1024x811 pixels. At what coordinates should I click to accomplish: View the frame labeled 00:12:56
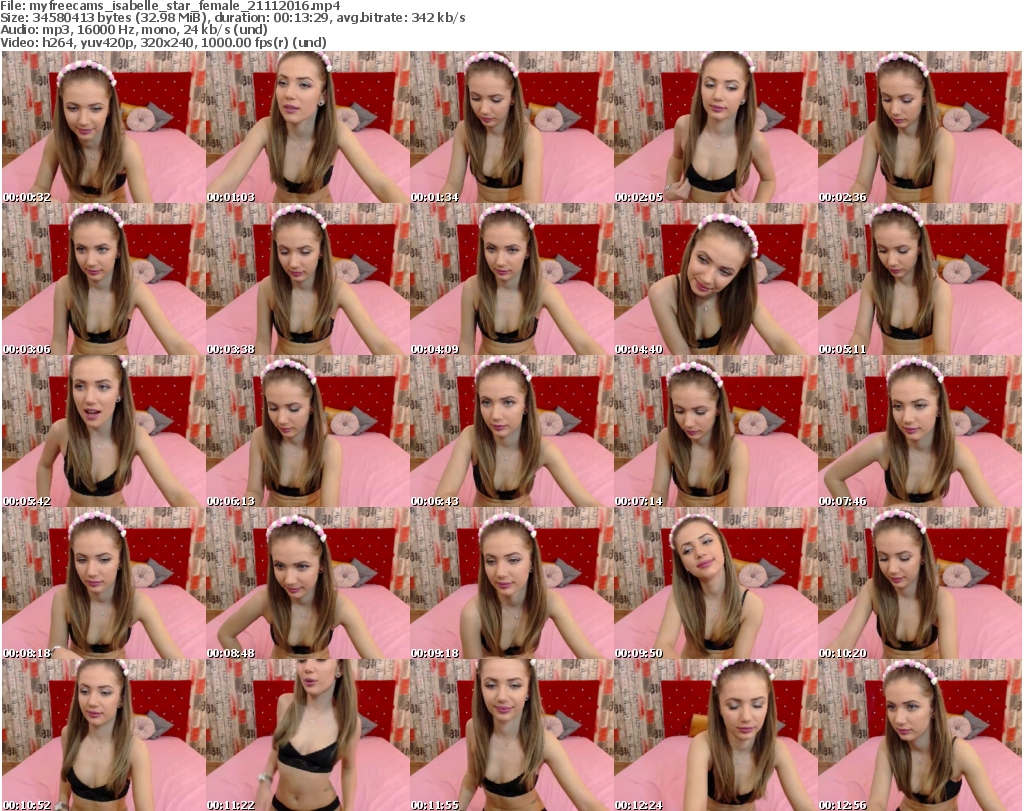[x=920, y=735]
